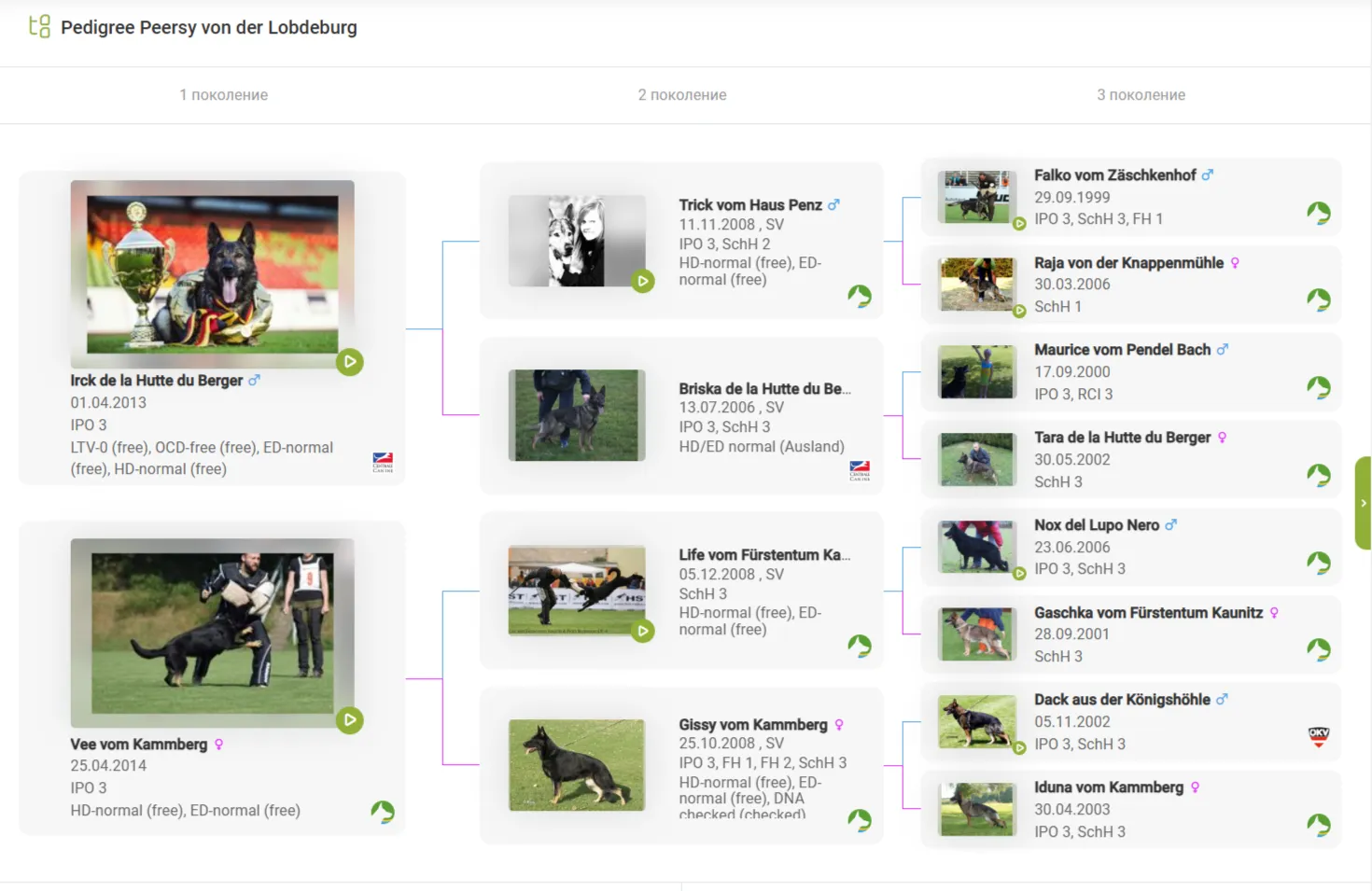1372x891 pixels.
Task: Click the play icon on Vee vom Kammberg photo
Action: 350,720
